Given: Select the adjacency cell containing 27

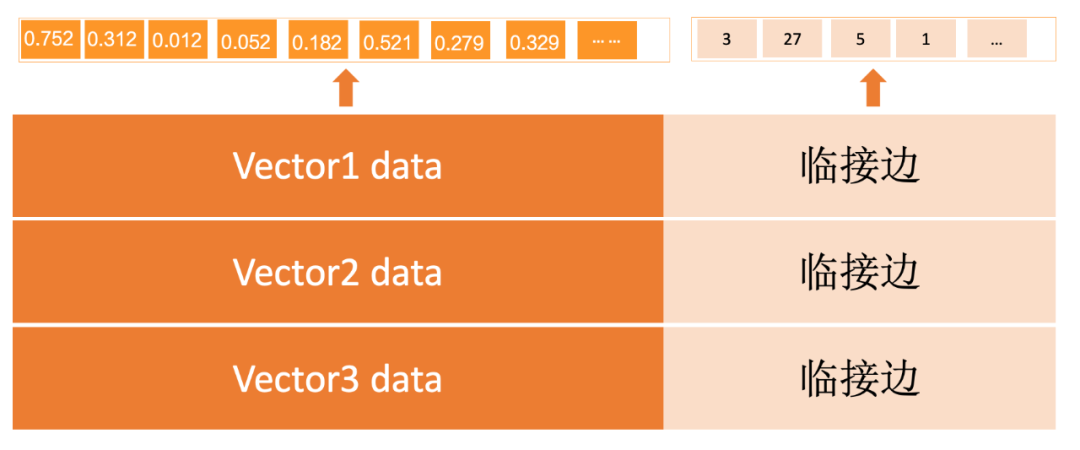Looking at the screenshot, I should click(x=792, y=39).
